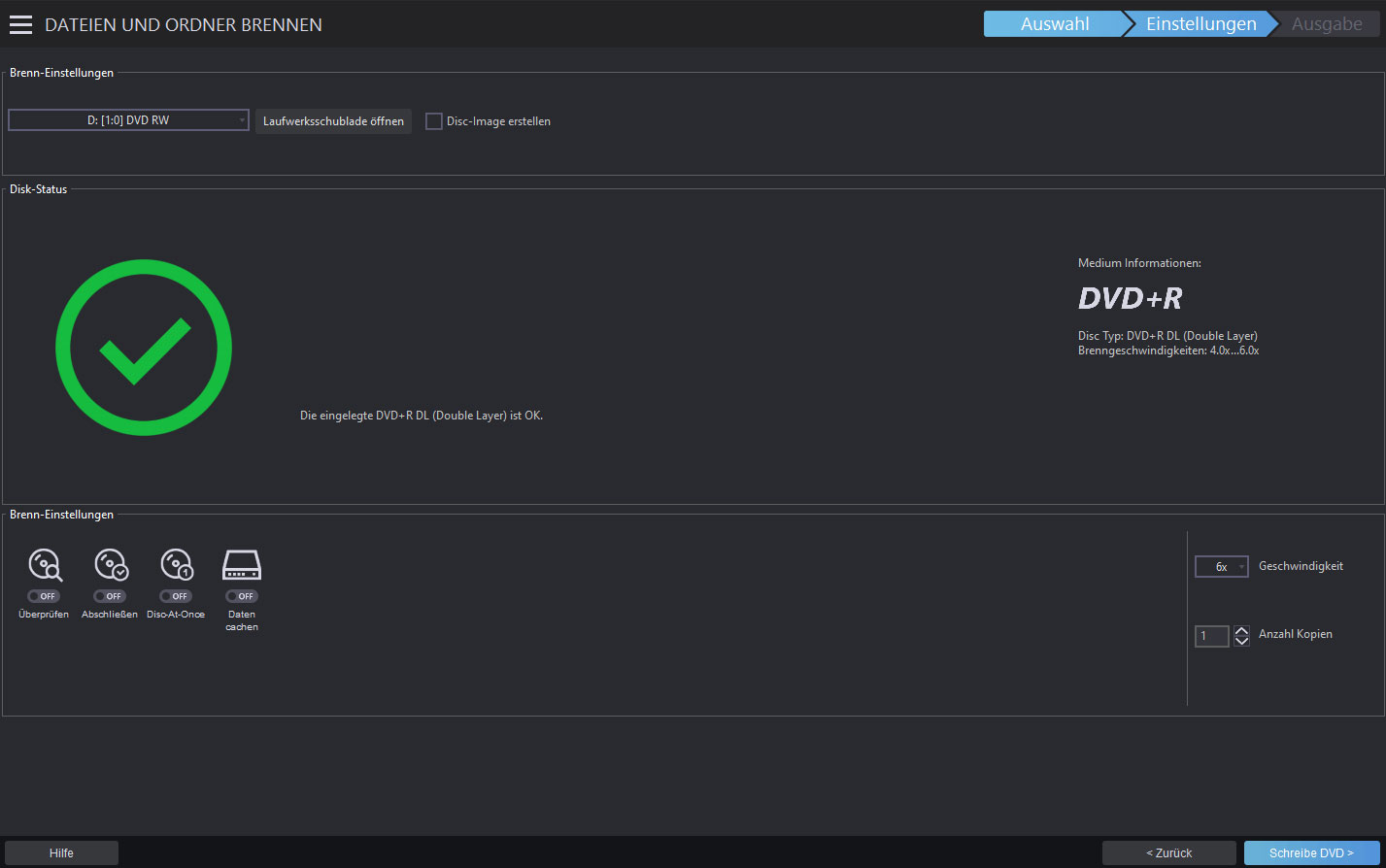Click the green disc OK checkmark
The height and width of the screenshot is (868, 1386).
point(144,348)
